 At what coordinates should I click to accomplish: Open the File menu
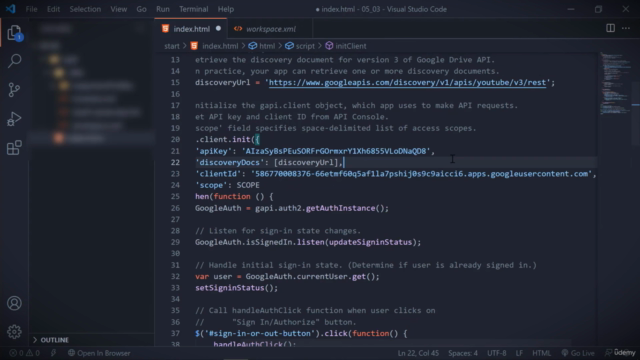(31, 9)
